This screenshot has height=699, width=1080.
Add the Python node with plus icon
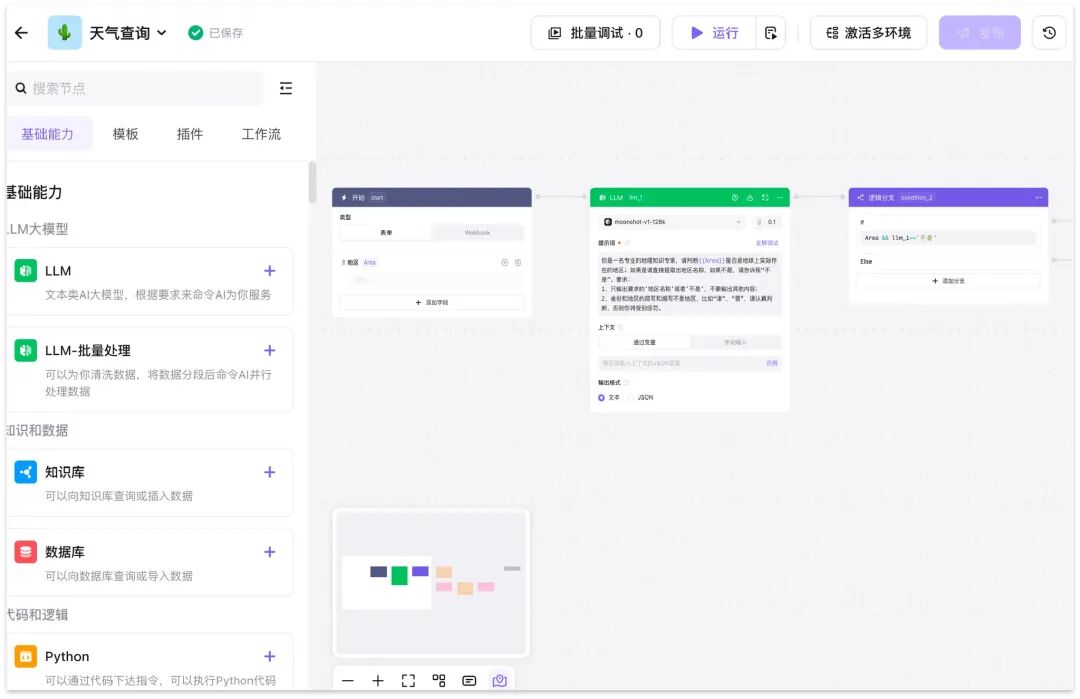pyautogui.click(x=270, y=656)
